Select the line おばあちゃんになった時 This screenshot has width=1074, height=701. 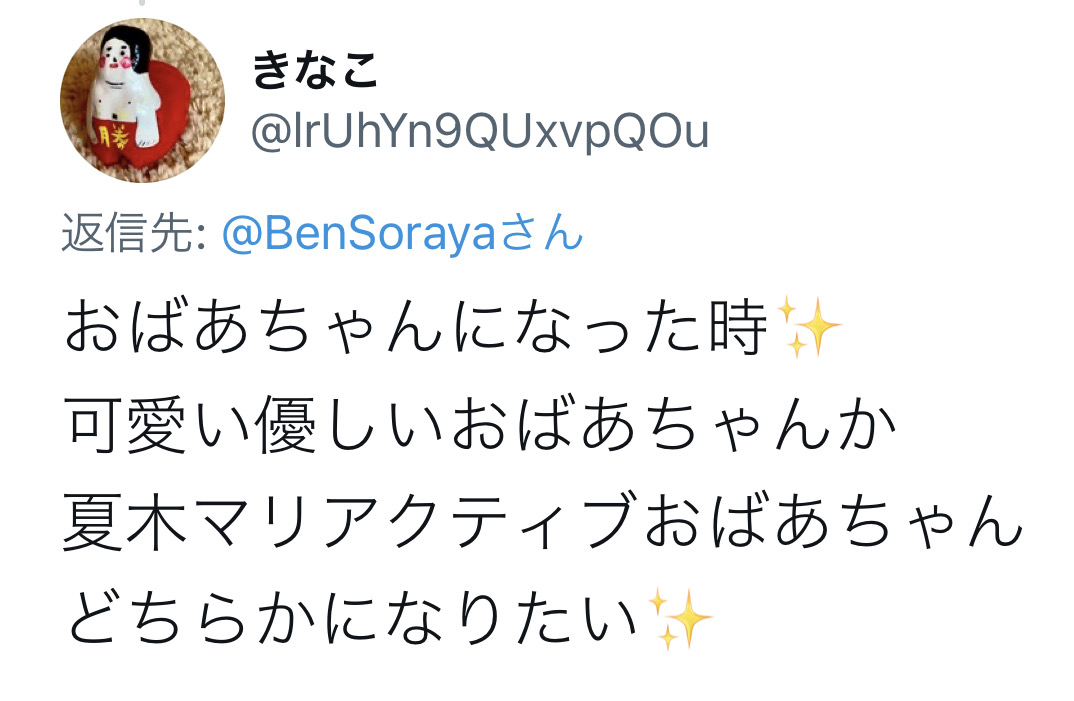415,328
